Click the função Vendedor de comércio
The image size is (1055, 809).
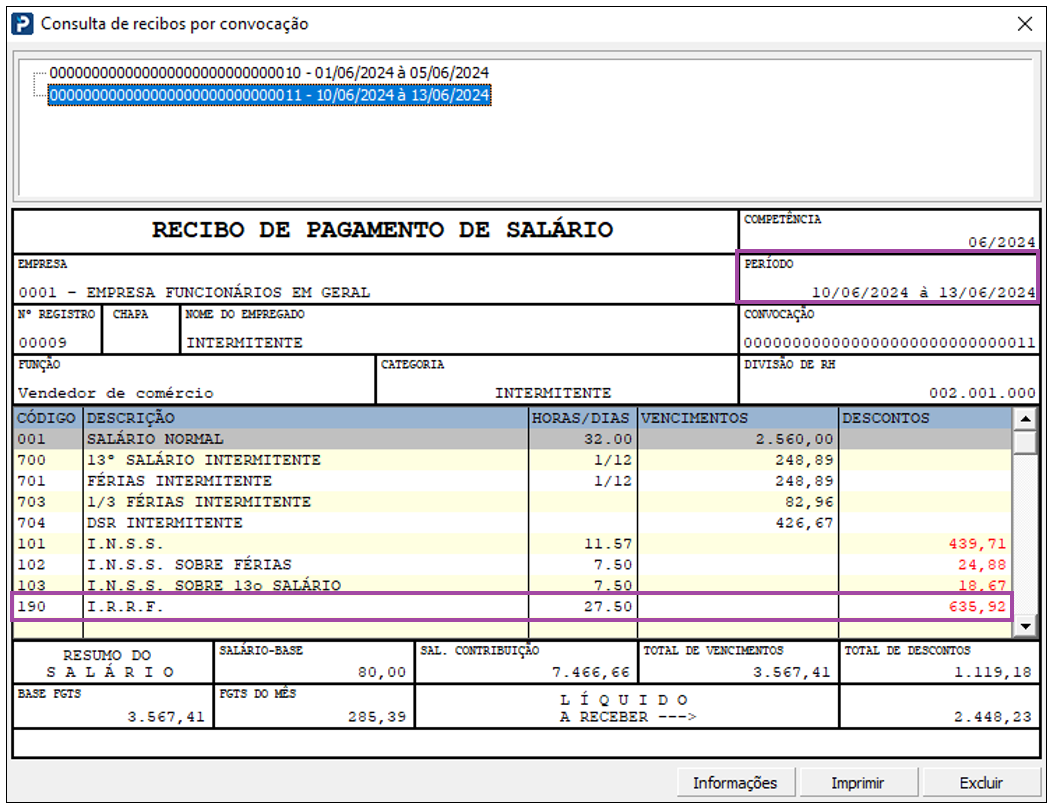(x=116, y=393)
